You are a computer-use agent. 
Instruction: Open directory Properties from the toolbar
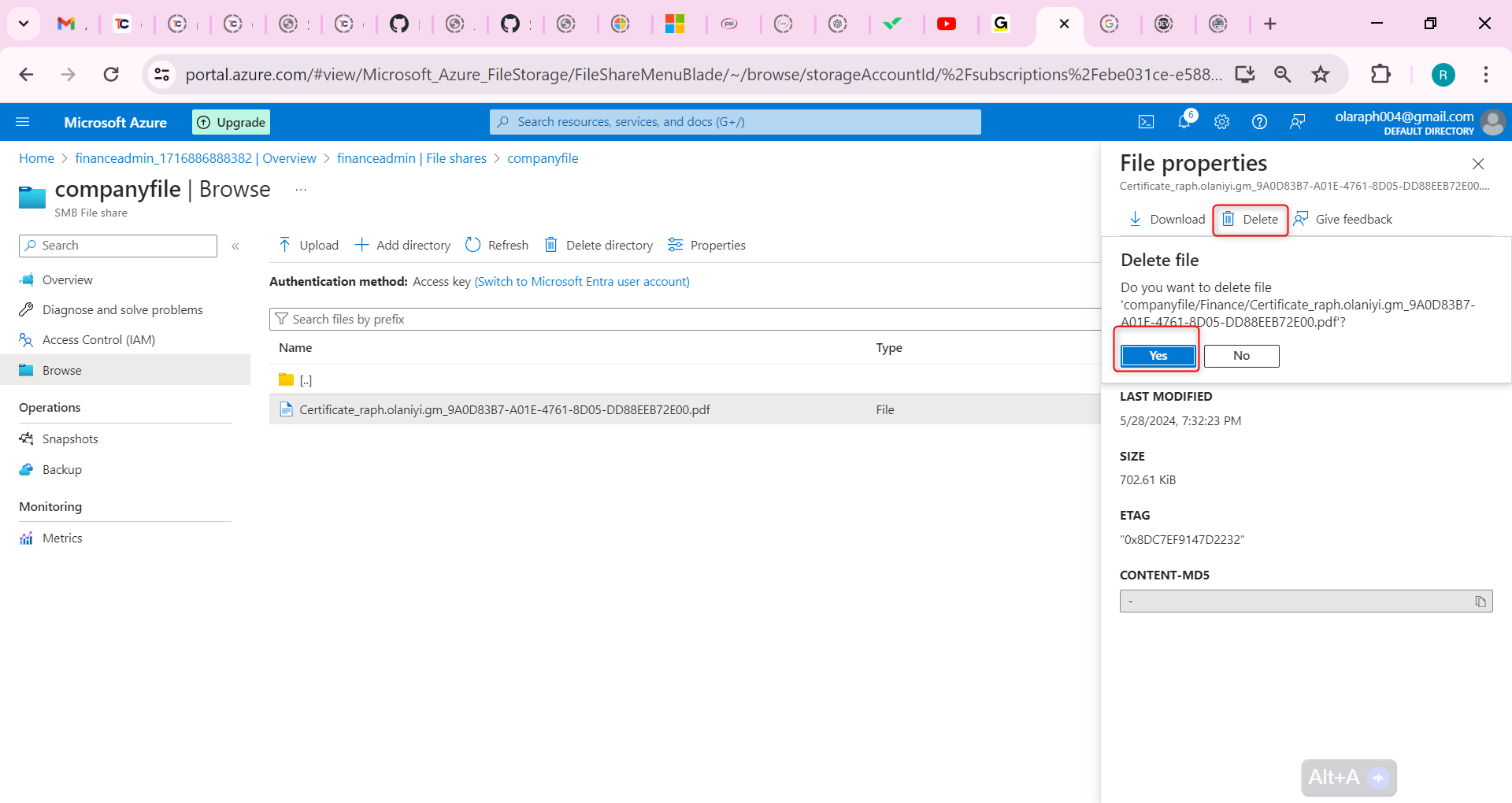click(x=706, y=245)
